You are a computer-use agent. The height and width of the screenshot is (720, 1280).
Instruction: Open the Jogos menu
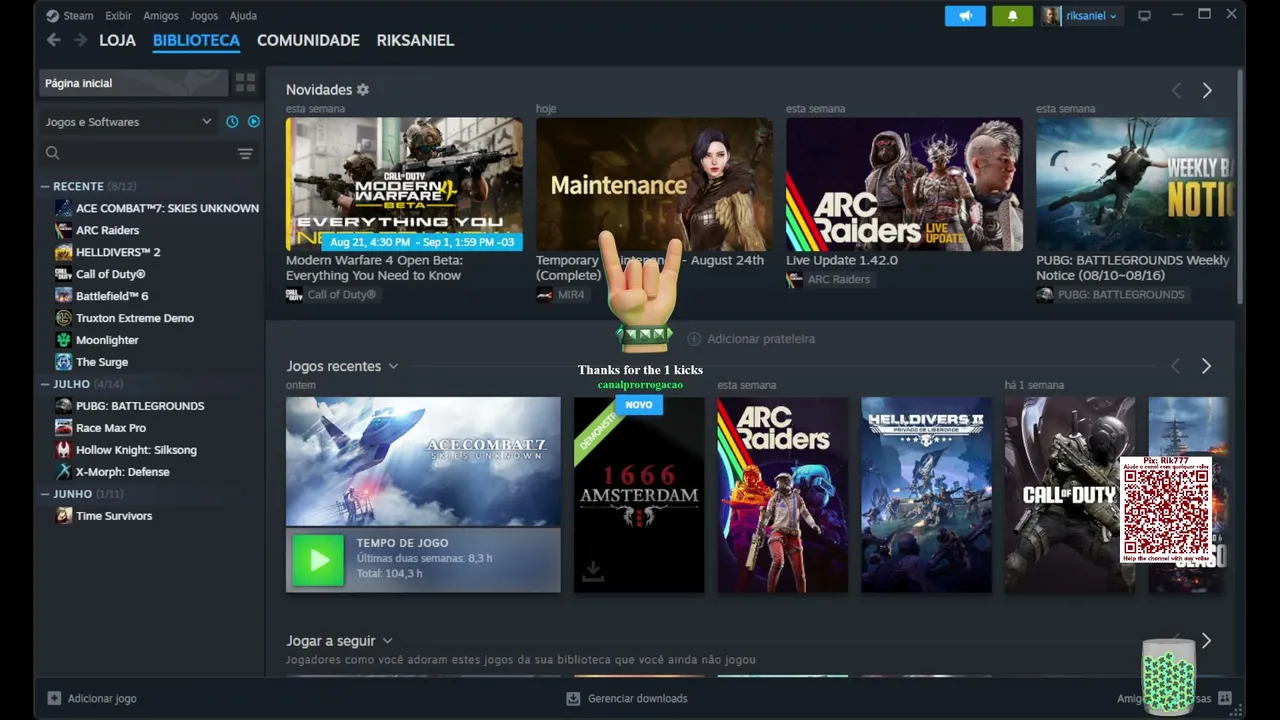[204, 16]
